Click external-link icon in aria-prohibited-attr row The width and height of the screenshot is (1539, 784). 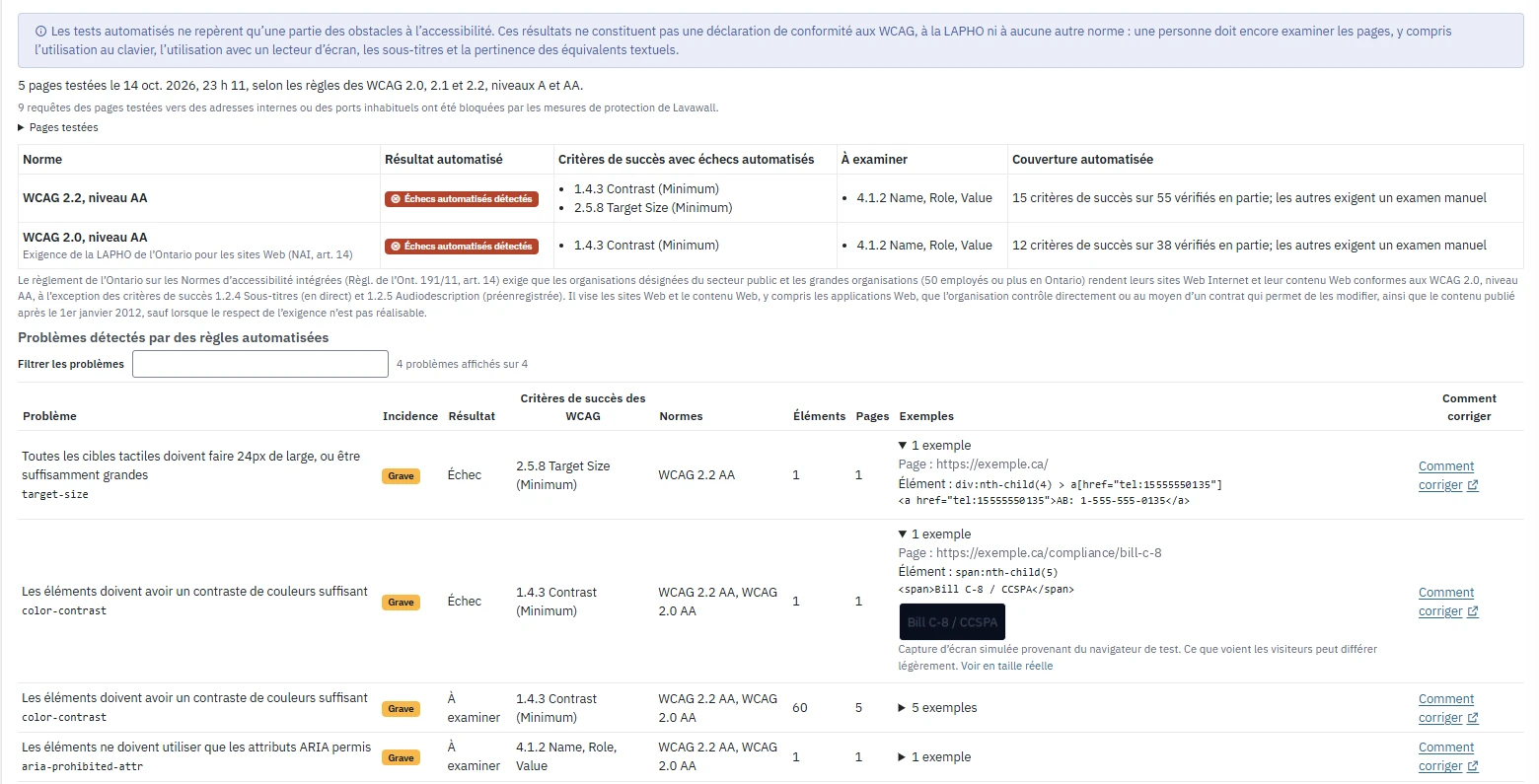coord(1473,766)
